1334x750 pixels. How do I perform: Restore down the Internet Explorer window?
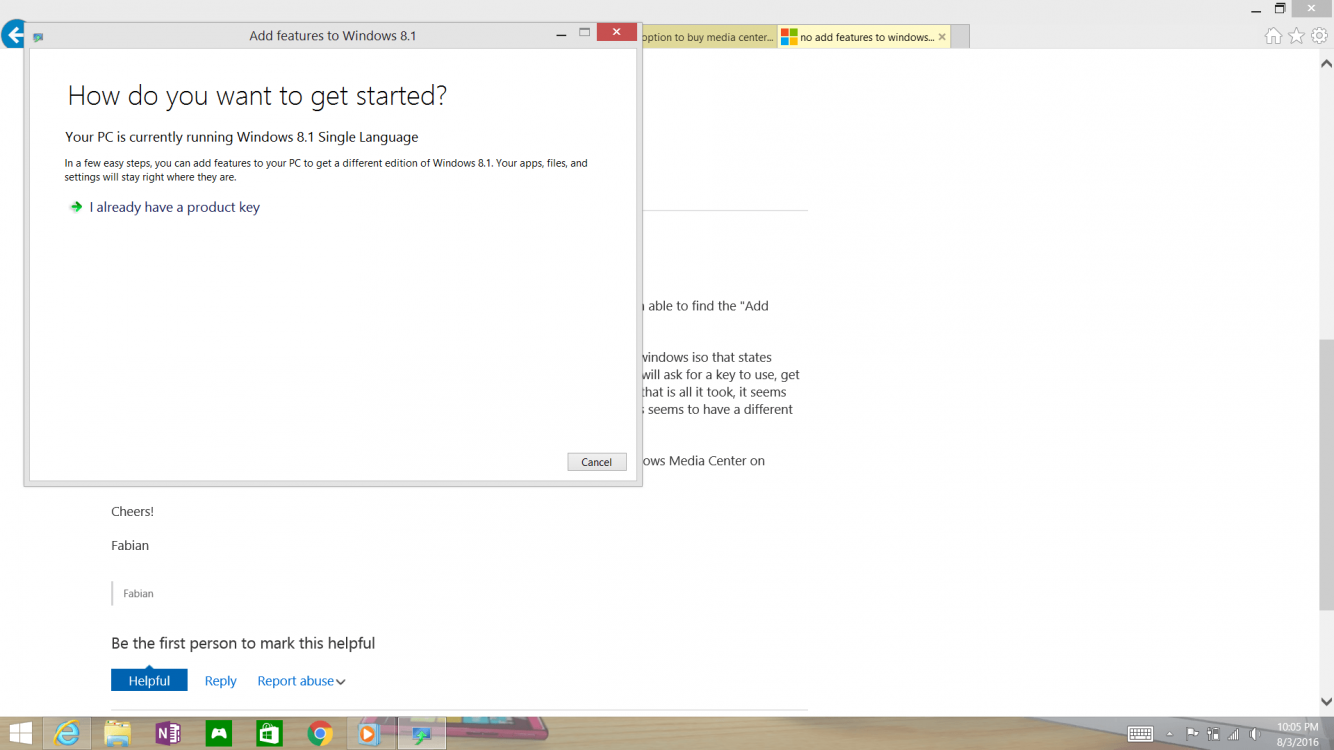coord(1280,8)
